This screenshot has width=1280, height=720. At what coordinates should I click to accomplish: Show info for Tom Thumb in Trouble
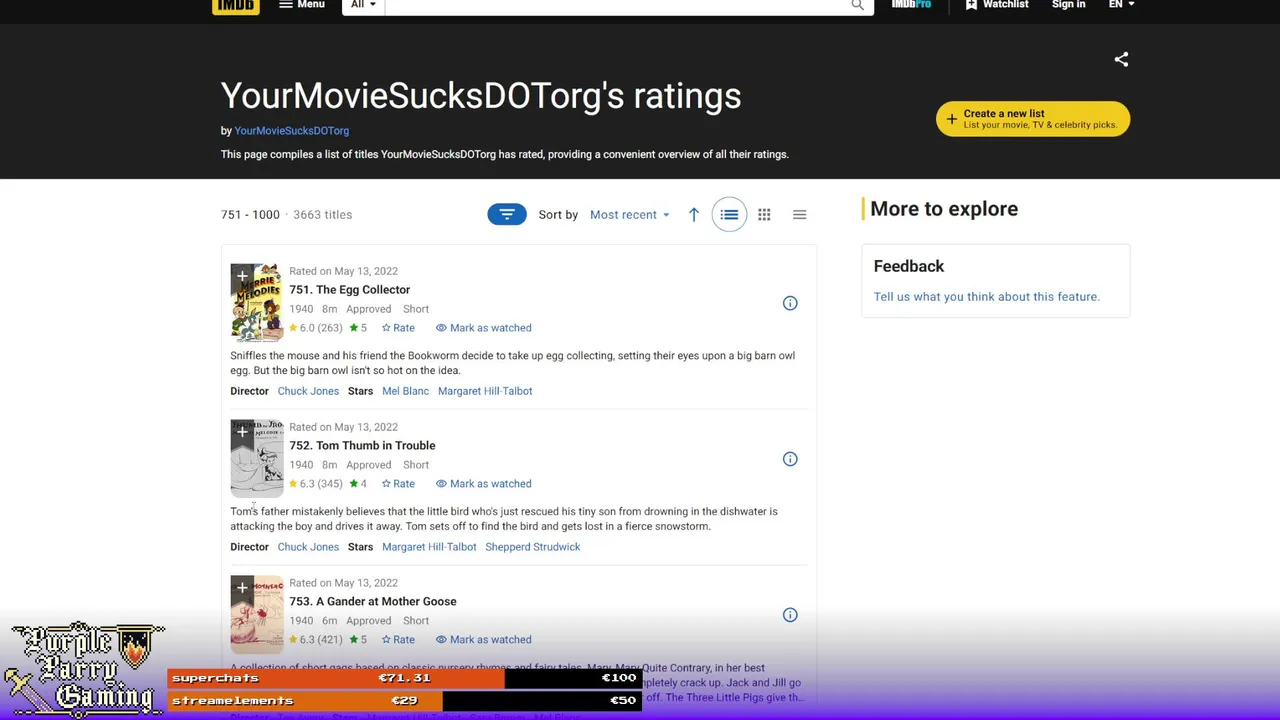click(x=790, y=459)
